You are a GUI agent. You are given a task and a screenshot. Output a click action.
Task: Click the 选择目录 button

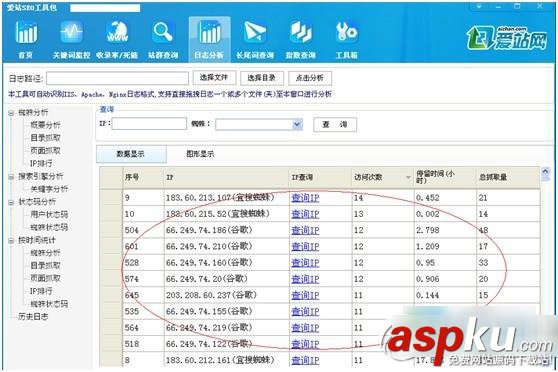[x=262, y=78]
